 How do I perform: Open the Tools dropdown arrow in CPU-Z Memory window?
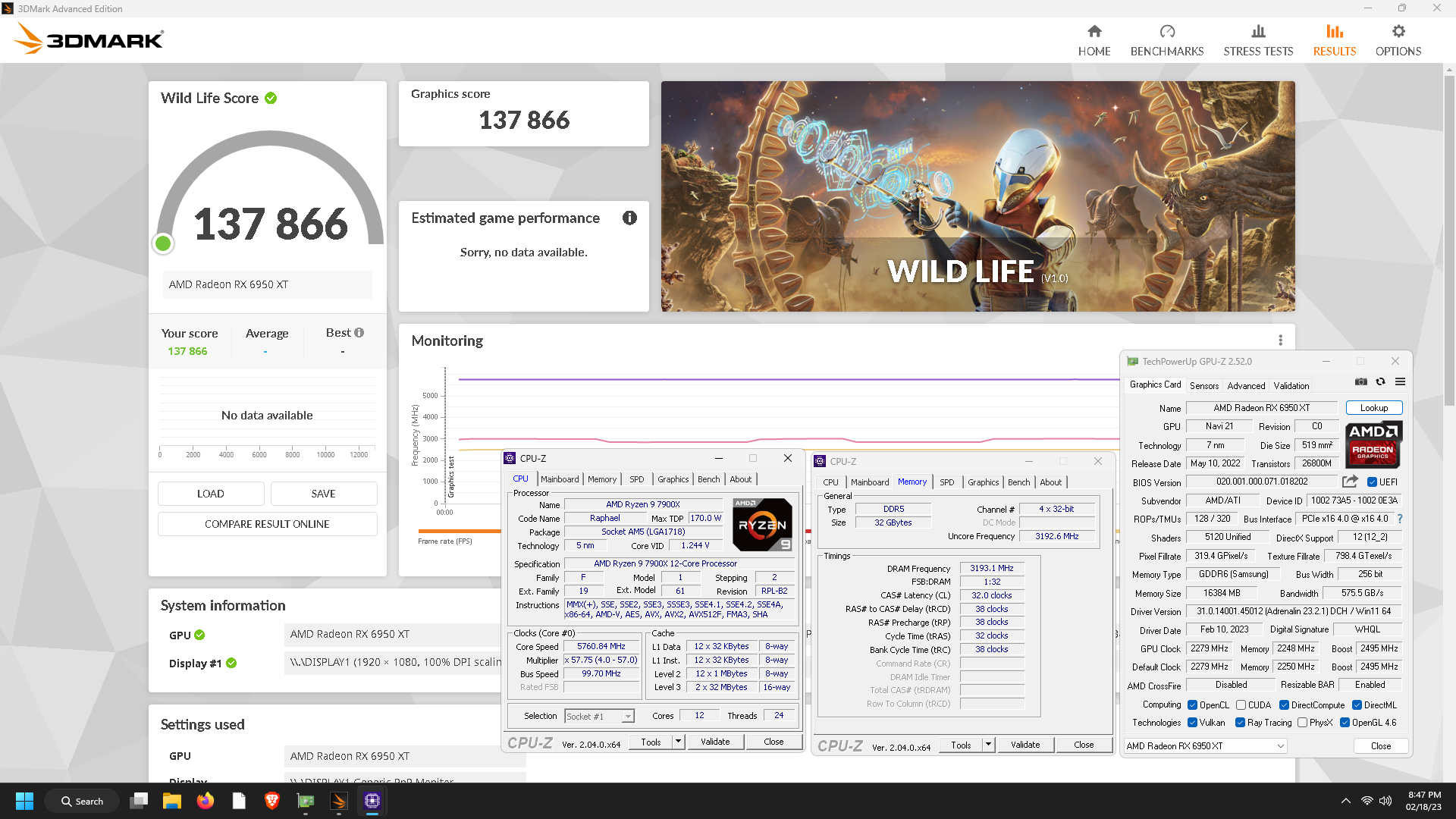click(988, 745)
